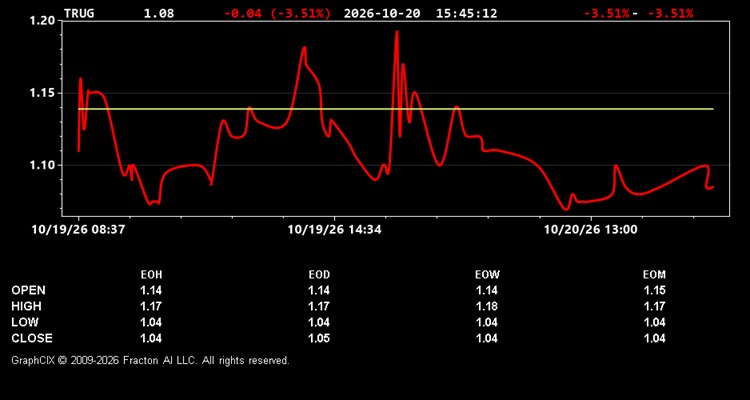Click the 1.15 y-axis label
Screen dimensions: 750x400
click(x=44, y=93)
